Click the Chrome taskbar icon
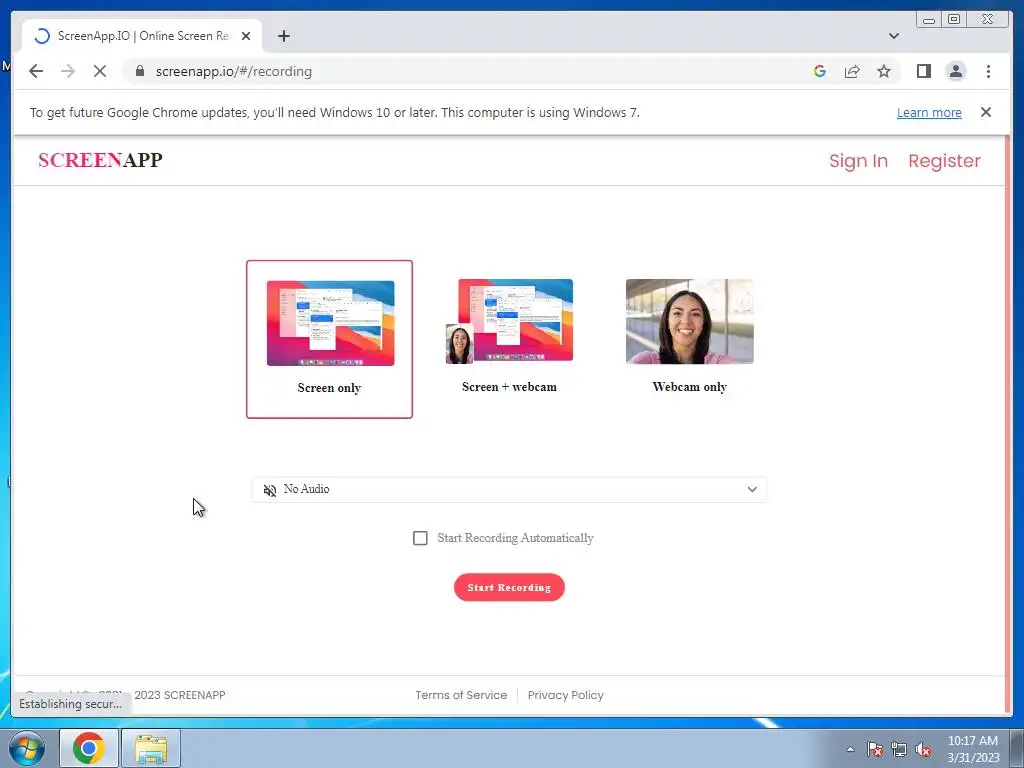 (89, 748)
